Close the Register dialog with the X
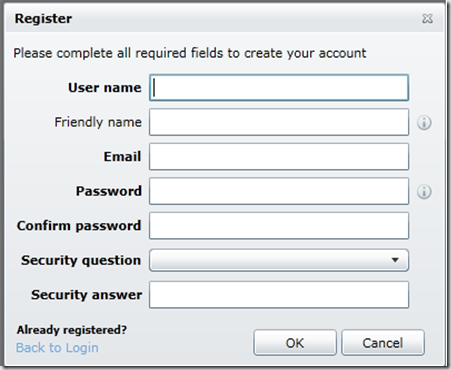The image size is (451, 370). pyautogui.click(x=427, y=18)
